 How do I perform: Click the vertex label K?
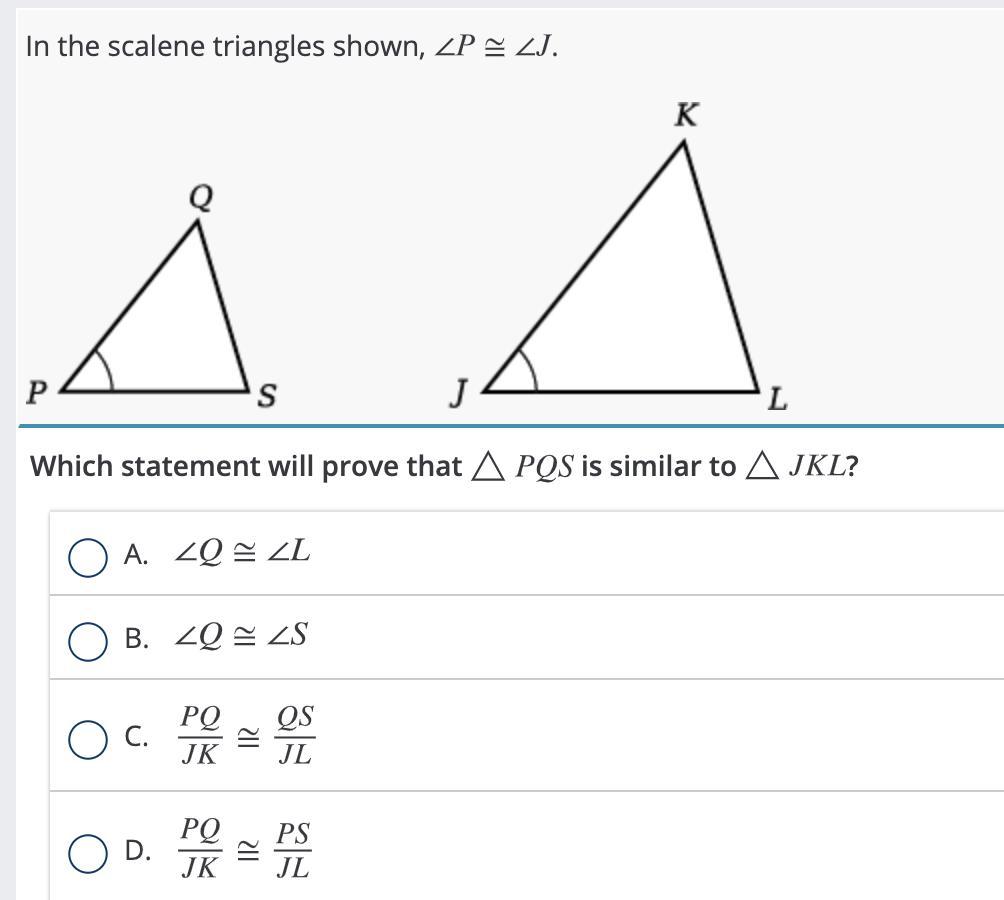pyautogui.click(x=686, y=116)
